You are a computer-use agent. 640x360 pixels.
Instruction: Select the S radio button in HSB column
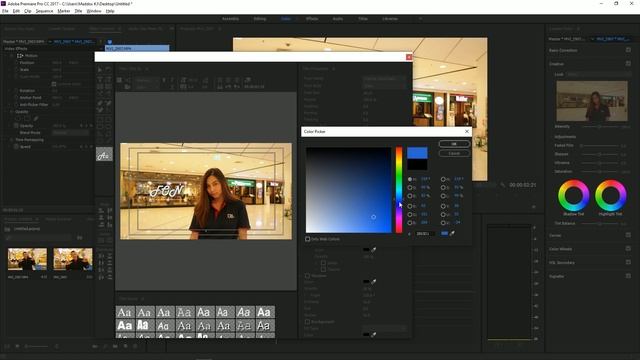(x=409, y=187)
